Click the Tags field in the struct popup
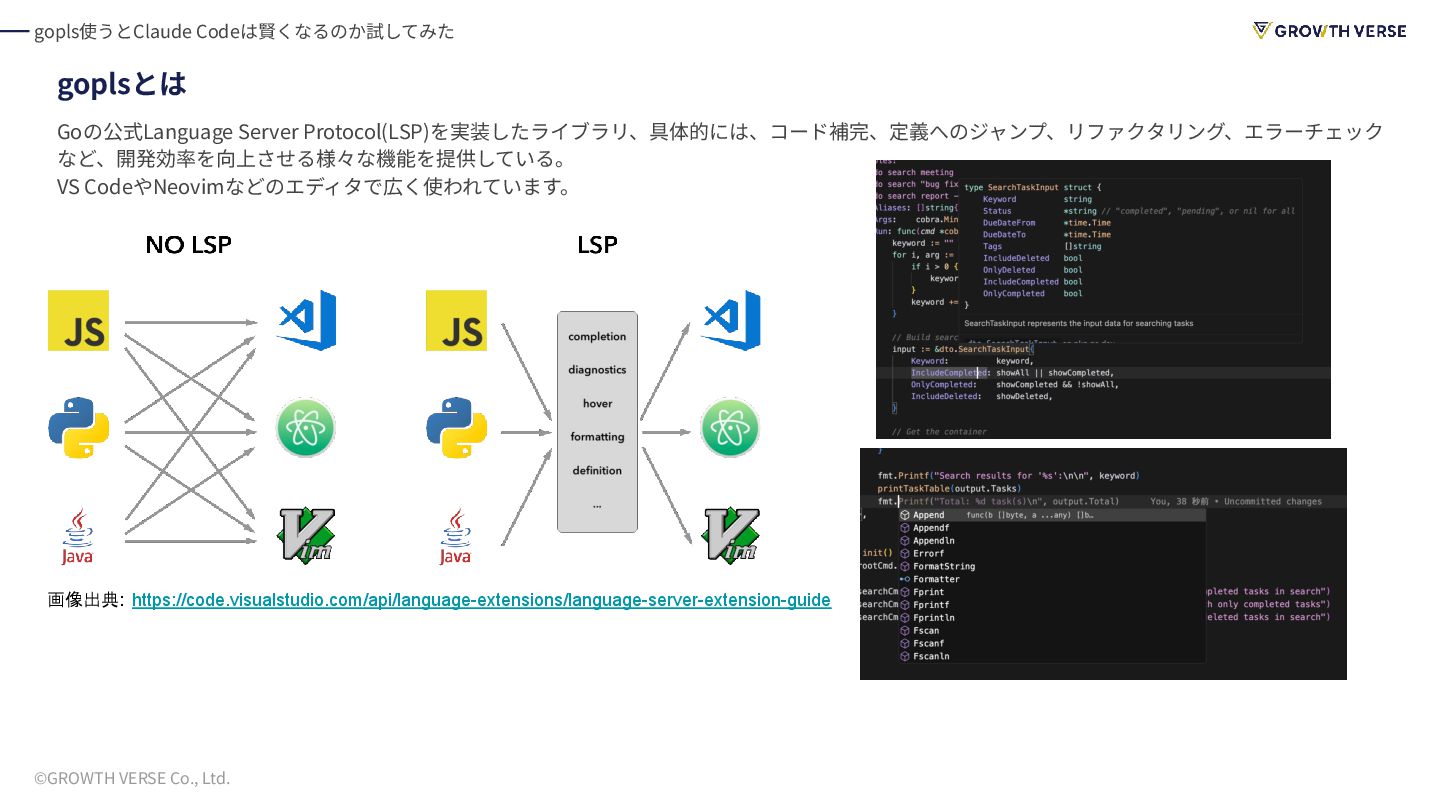Image resolution: width=1440 pixels, height=810 pixels. [x=992, y=246]
